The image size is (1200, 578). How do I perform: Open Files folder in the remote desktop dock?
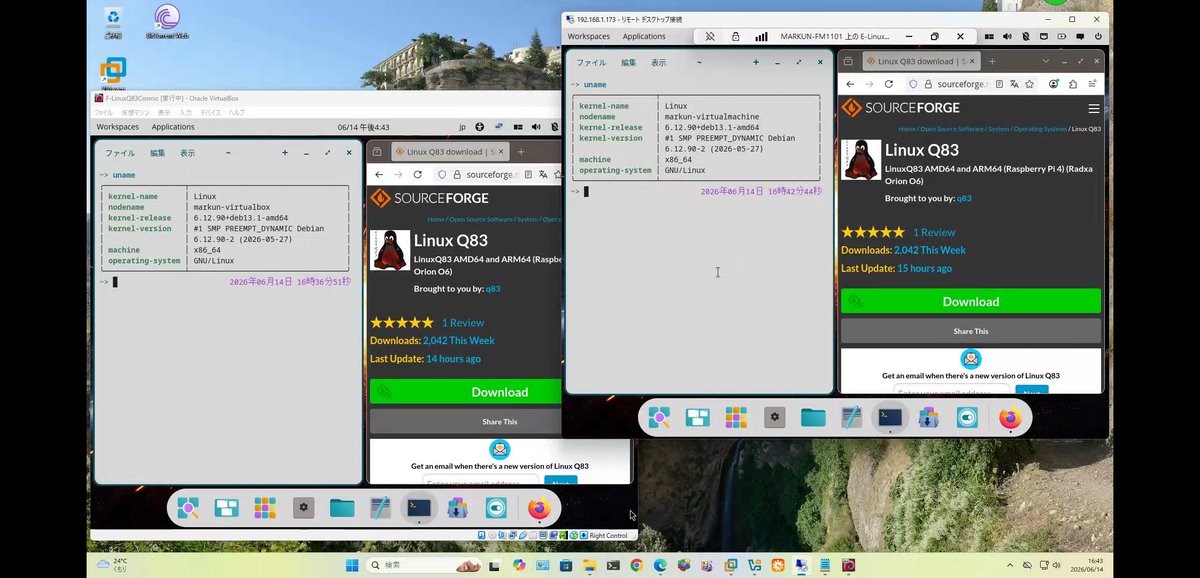(813, 418)
